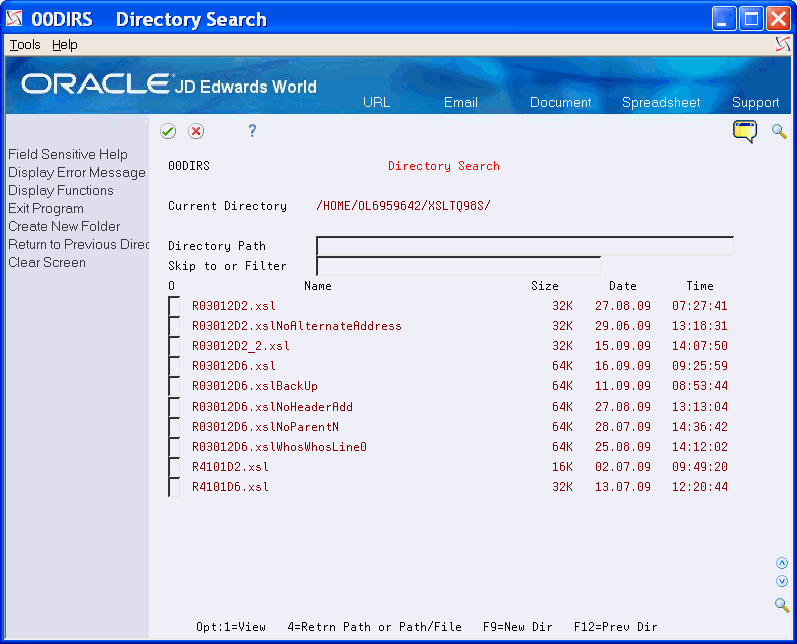Image resolution: width=797 pixels, height=644 pixels.
Task: Click the Date column header
Action: pos(623,286)
